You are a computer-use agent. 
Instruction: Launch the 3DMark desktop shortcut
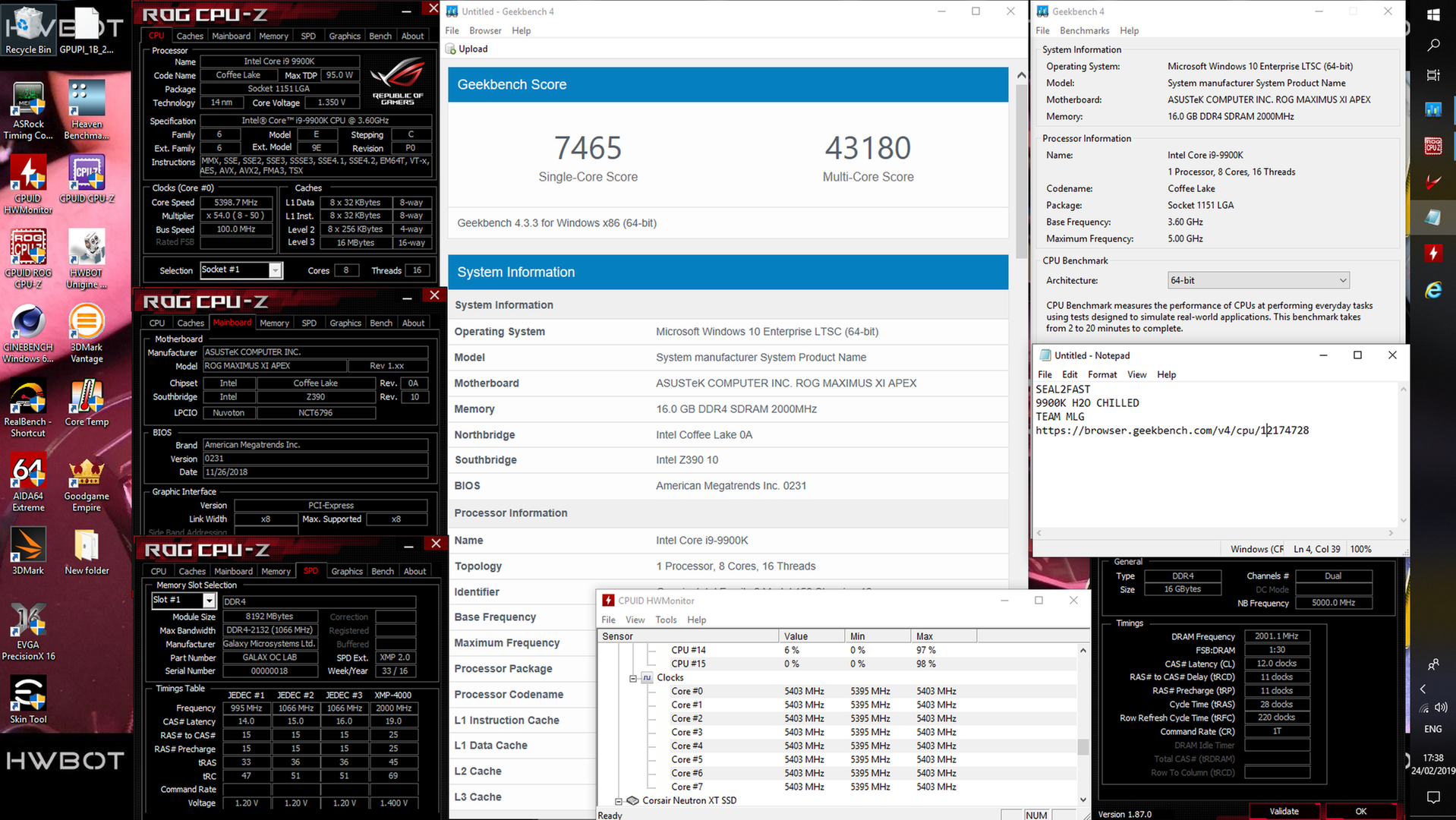click(x=28, y=552)
